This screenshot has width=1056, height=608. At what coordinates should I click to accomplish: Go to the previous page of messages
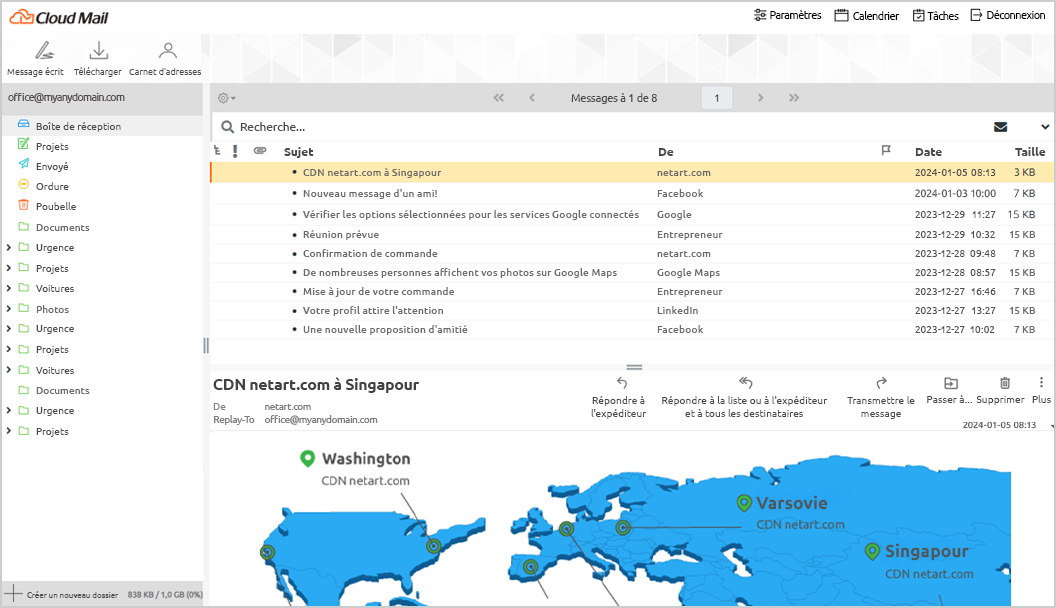click(531, 98)
